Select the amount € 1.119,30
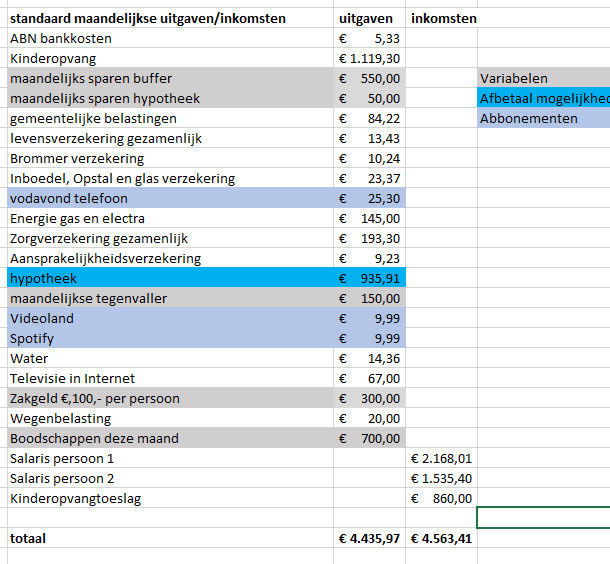 click(x=369, y=58)
